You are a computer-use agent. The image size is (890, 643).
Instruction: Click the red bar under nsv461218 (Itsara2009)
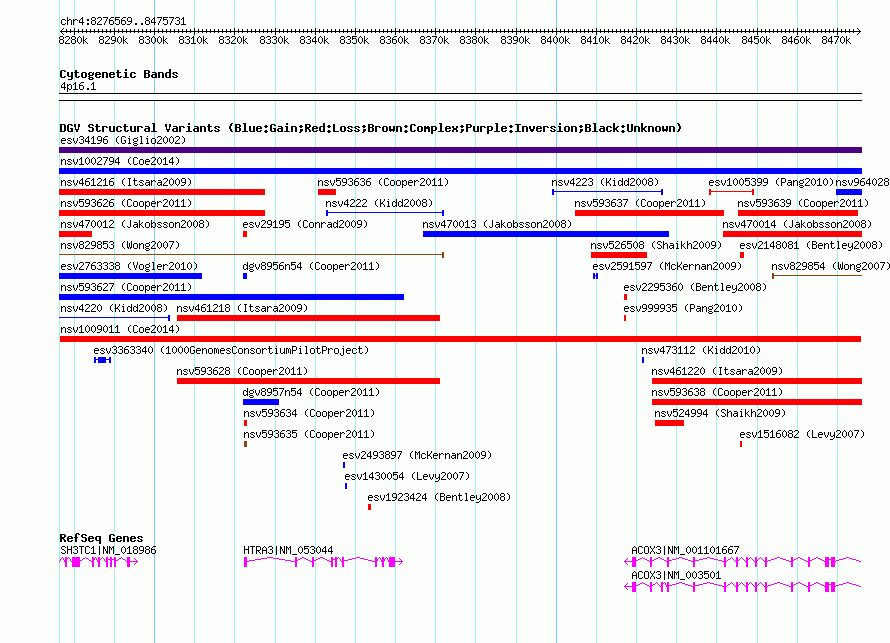[x=308, y=318]
